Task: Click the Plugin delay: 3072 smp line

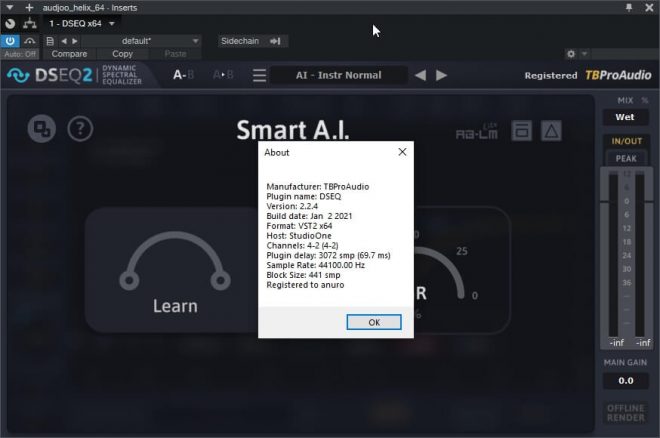Action: [x=328, y=255]
